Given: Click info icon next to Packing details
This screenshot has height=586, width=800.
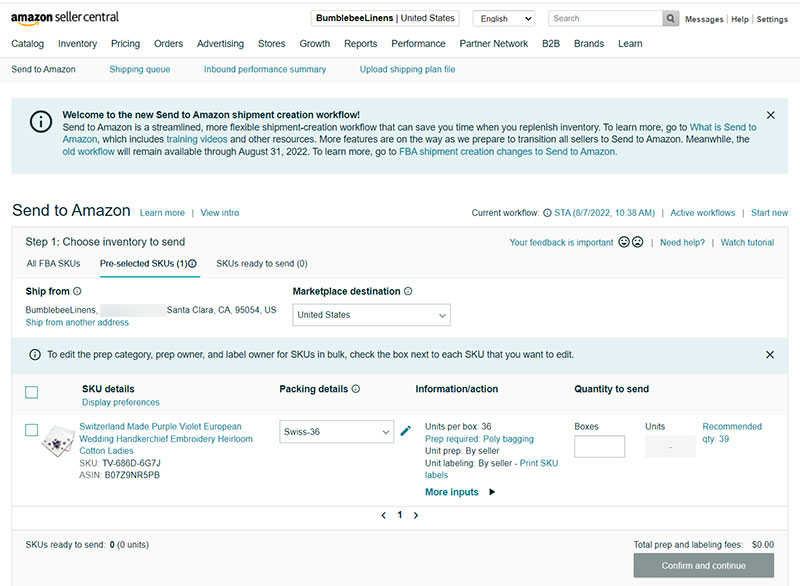Looking at the screenshot, I should click(x=356, y=389).
